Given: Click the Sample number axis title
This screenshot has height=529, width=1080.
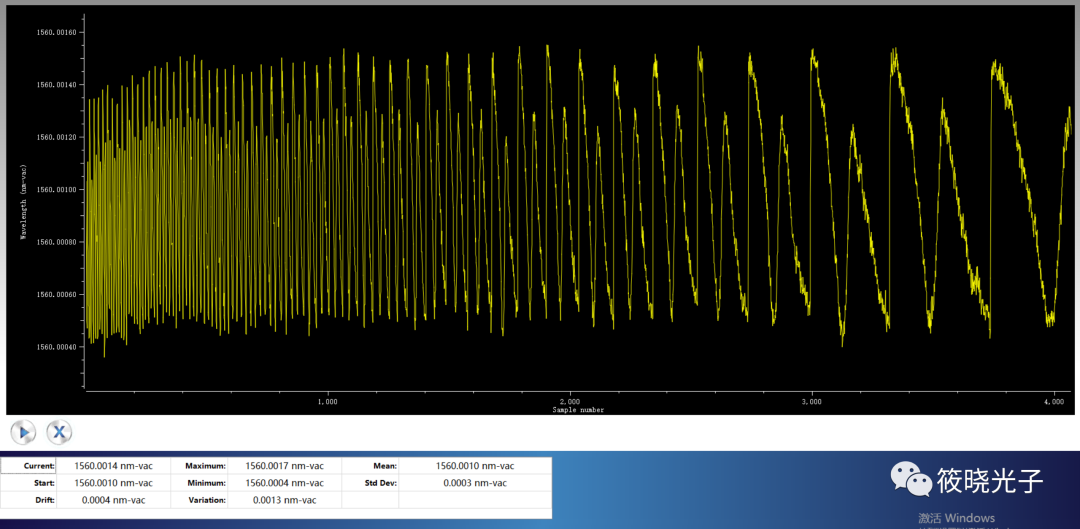Looking at the screenshot, I should [x=578, y=409].
